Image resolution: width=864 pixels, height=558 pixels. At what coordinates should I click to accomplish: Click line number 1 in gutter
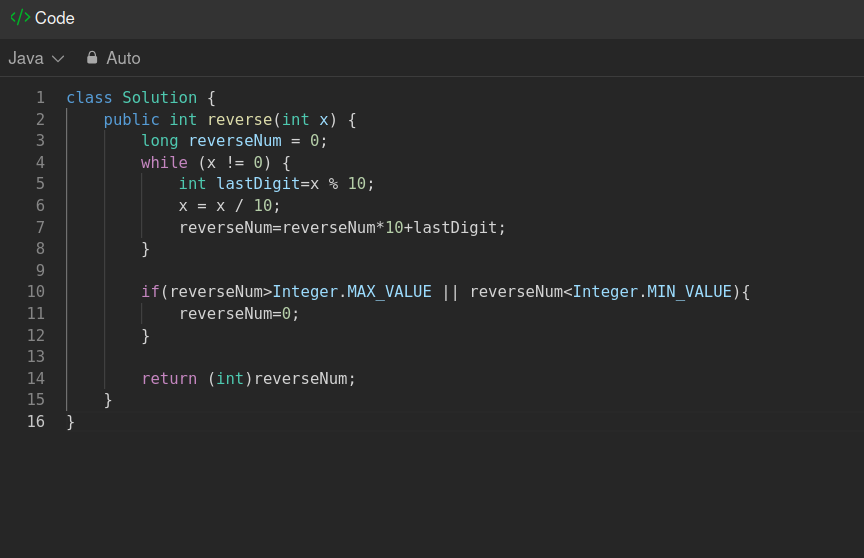click(x=40, y=97)
